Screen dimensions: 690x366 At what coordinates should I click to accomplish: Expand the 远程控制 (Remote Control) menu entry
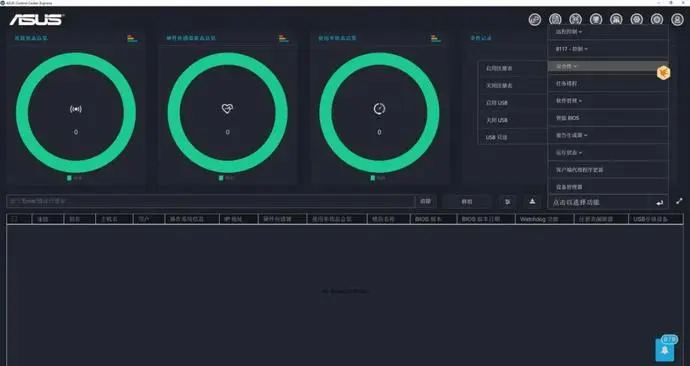pyautogui.click(x=608, y=32)
